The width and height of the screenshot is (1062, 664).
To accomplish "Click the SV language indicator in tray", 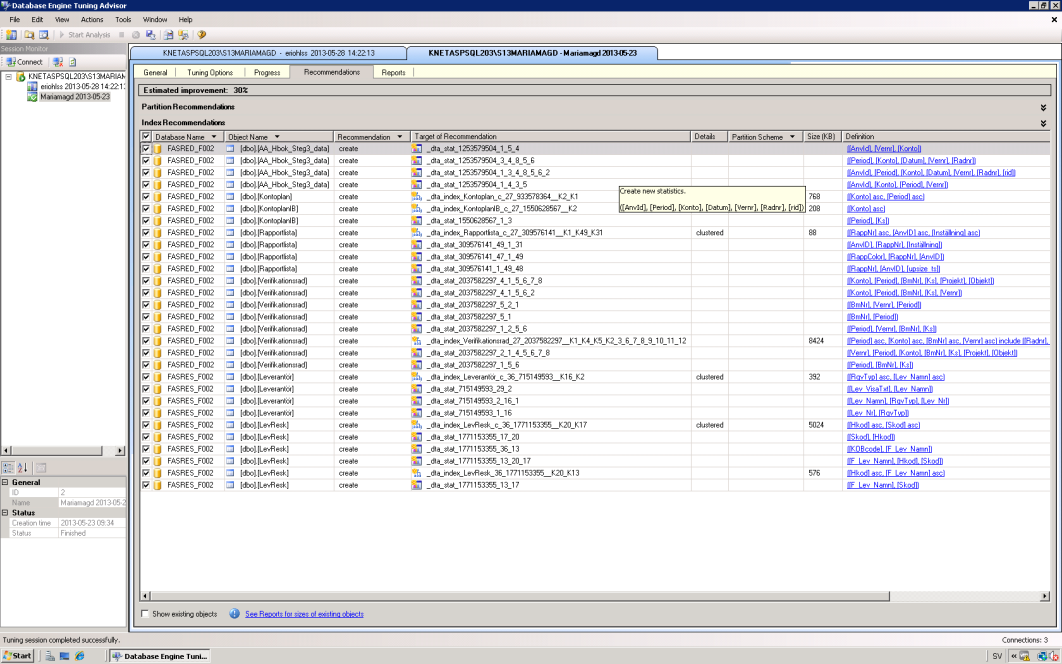I will (997, 656).
